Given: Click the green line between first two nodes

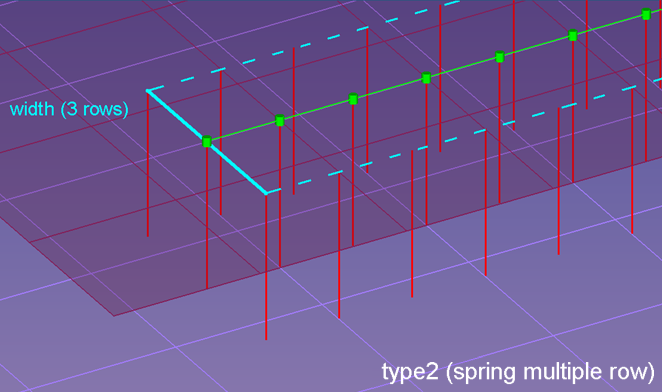Looking at the screenshot, I should (x=243, y=131).
